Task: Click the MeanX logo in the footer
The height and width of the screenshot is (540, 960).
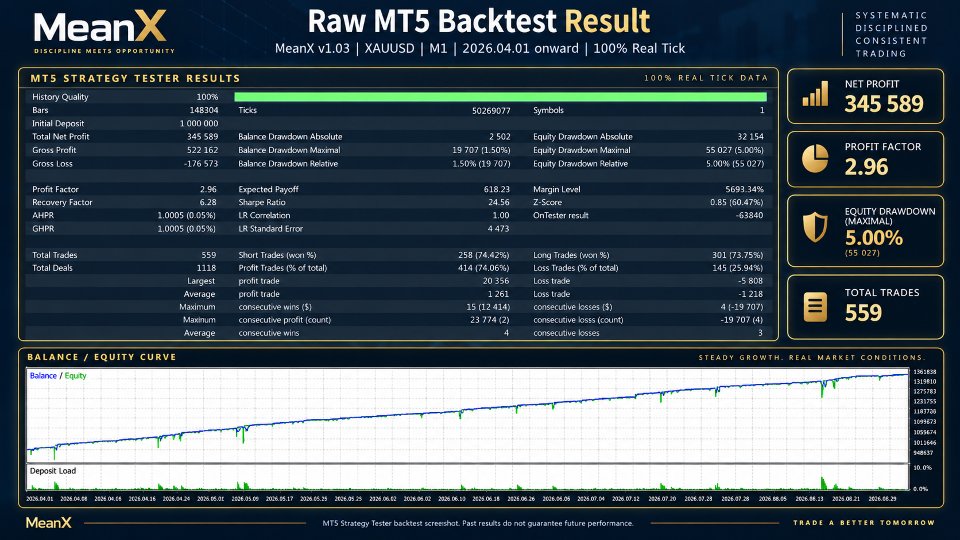Action: click(48, 523)
